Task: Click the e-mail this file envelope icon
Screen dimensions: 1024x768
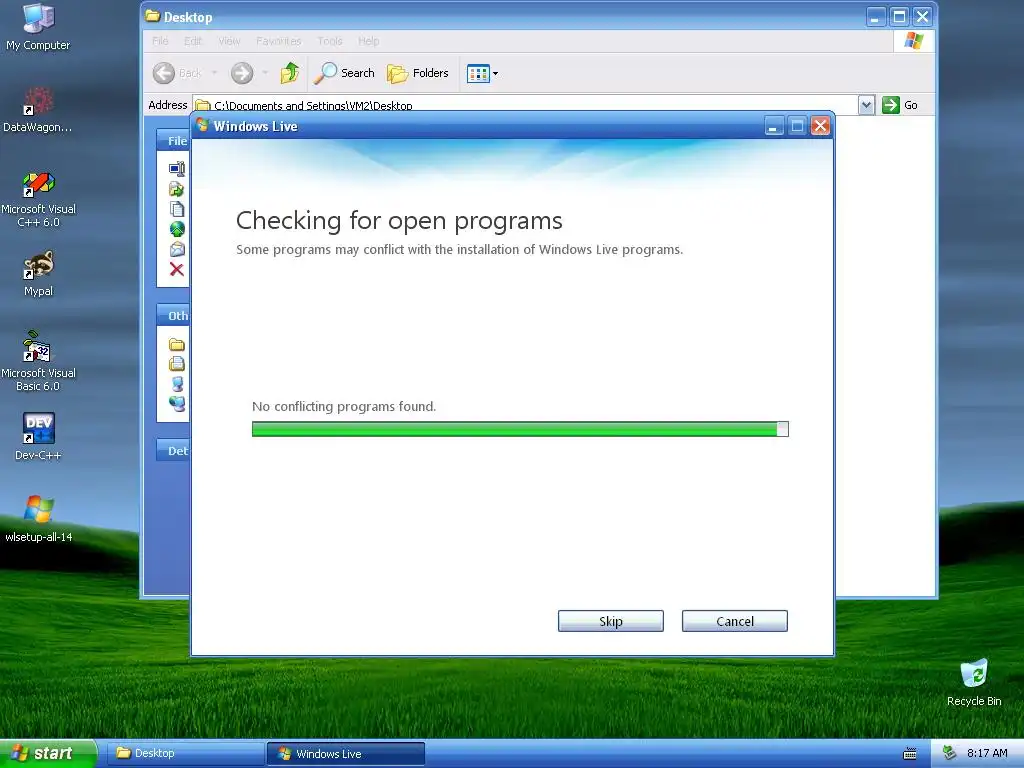Action: pos(177,249)
